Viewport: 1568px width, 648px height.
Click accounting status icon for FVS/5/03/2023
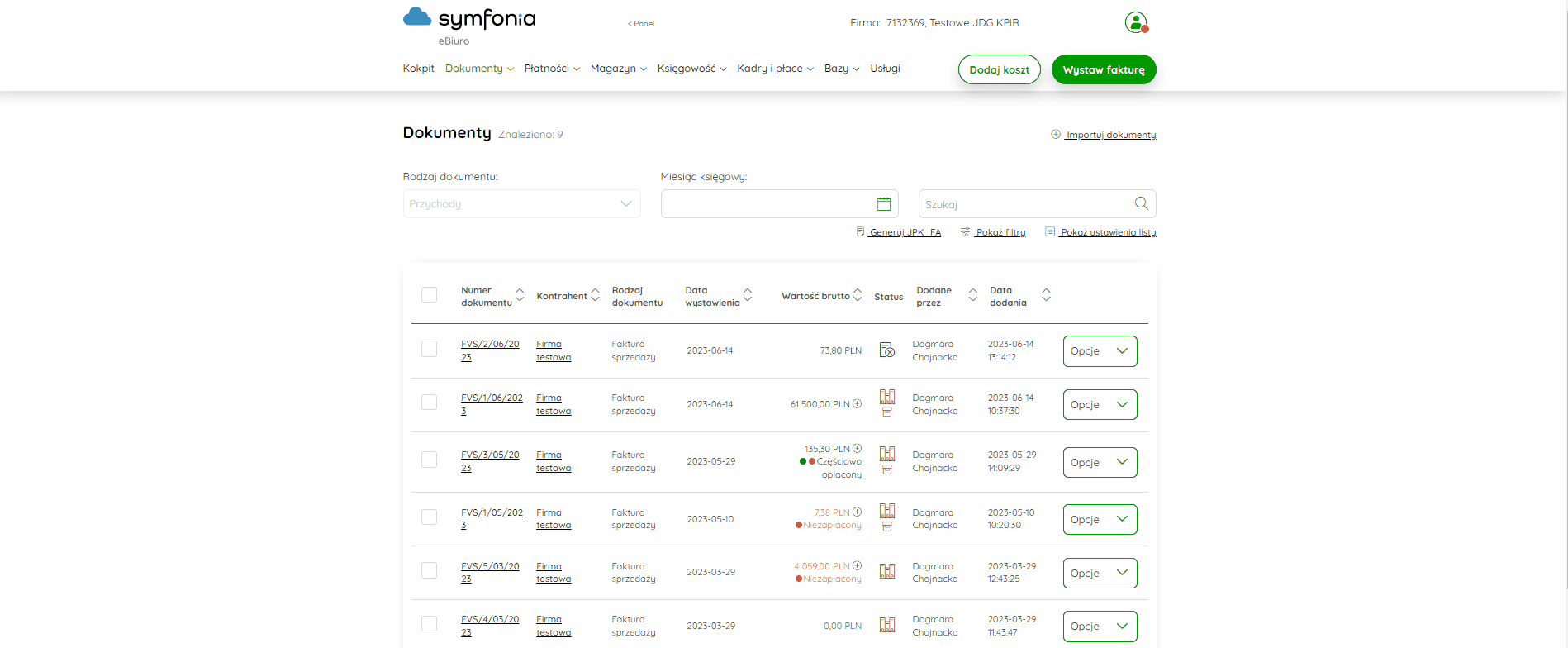click(887, 571)
